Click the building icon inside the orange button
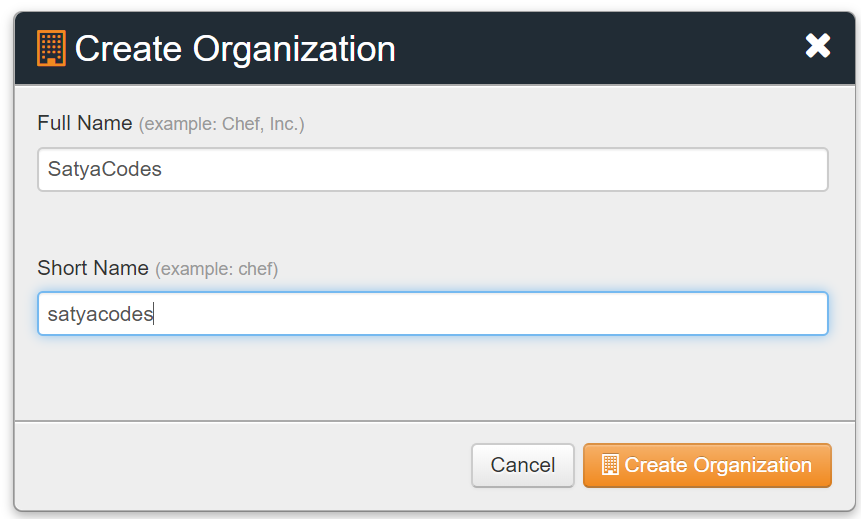The height and width of the screenshot is (519, 861). coord(610,465)
